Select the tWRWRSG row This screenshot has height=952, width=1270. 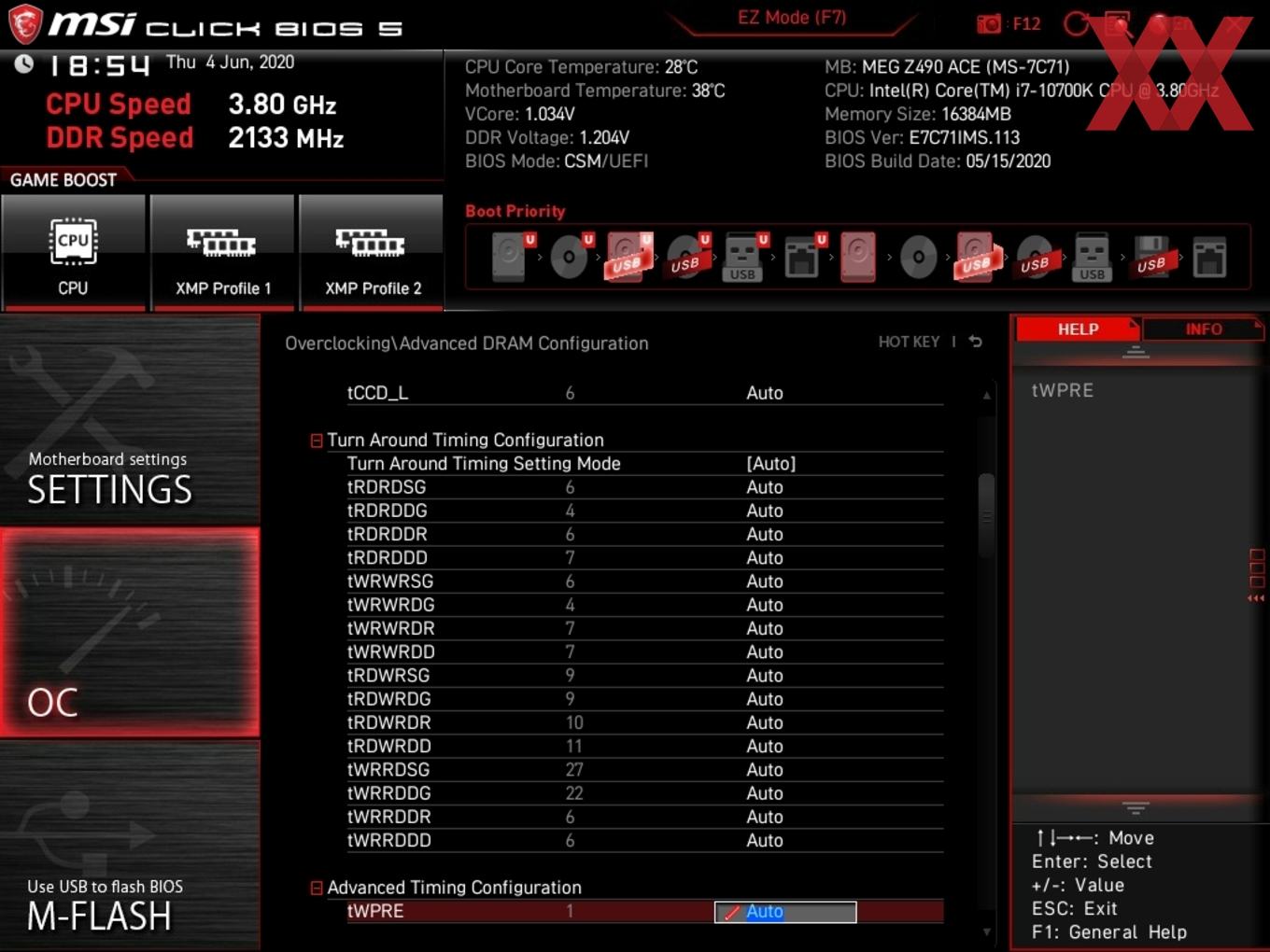644,581
